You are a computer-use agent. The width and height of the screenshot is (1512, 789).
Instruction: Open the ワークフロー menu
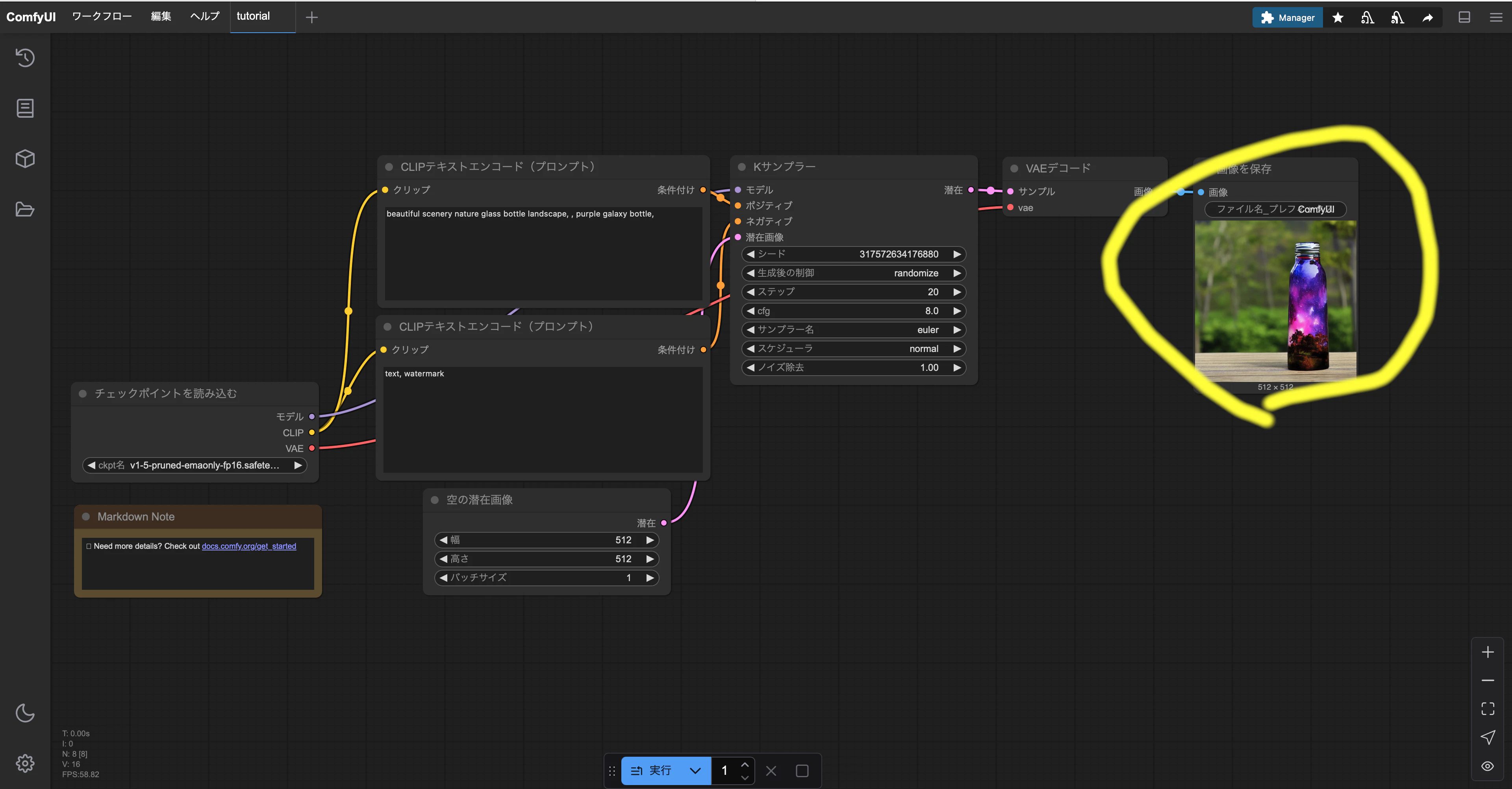[102, 17]
